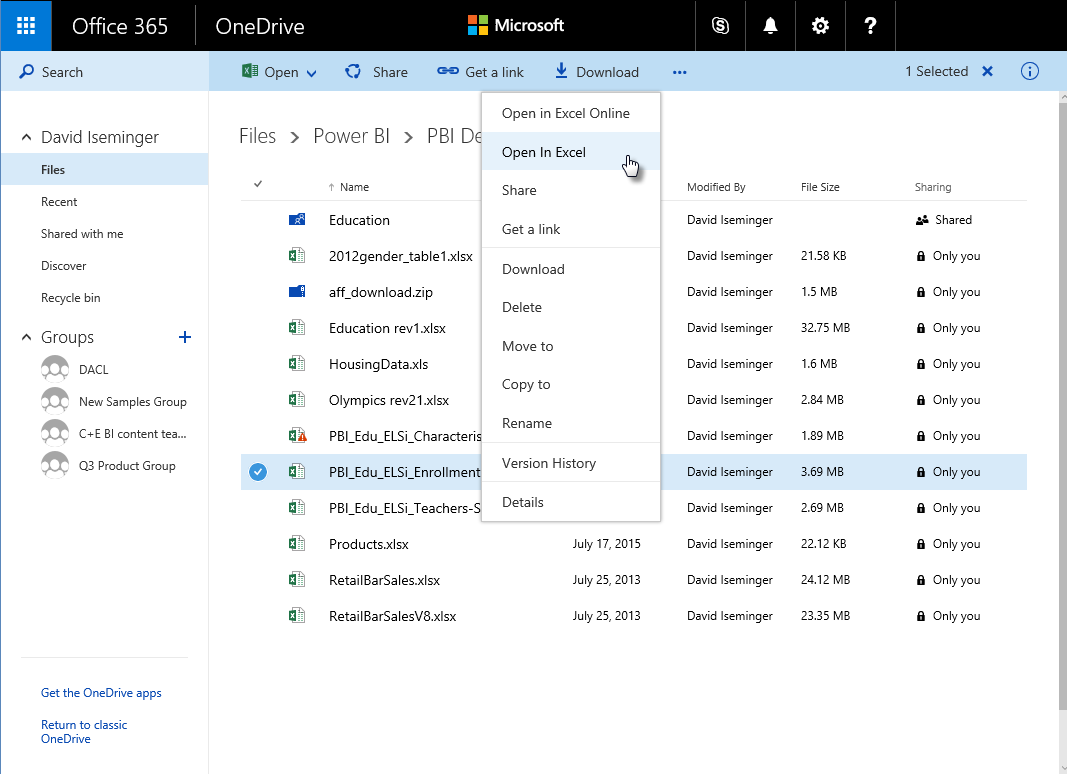
Task: Click Download in the toolbar
Action: pyautogui.click(x=597, y=71)
